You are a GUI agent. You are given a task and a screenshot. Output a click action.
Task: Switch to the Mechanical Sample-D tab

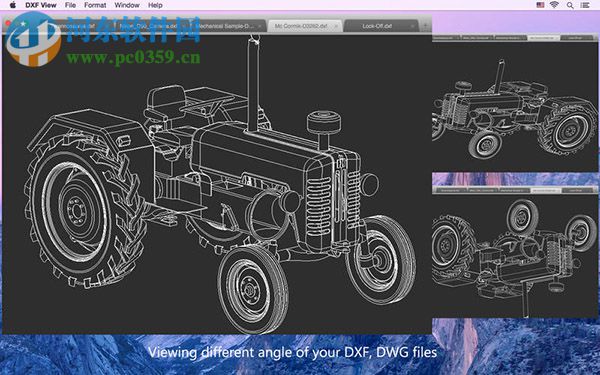coord(227,26)
